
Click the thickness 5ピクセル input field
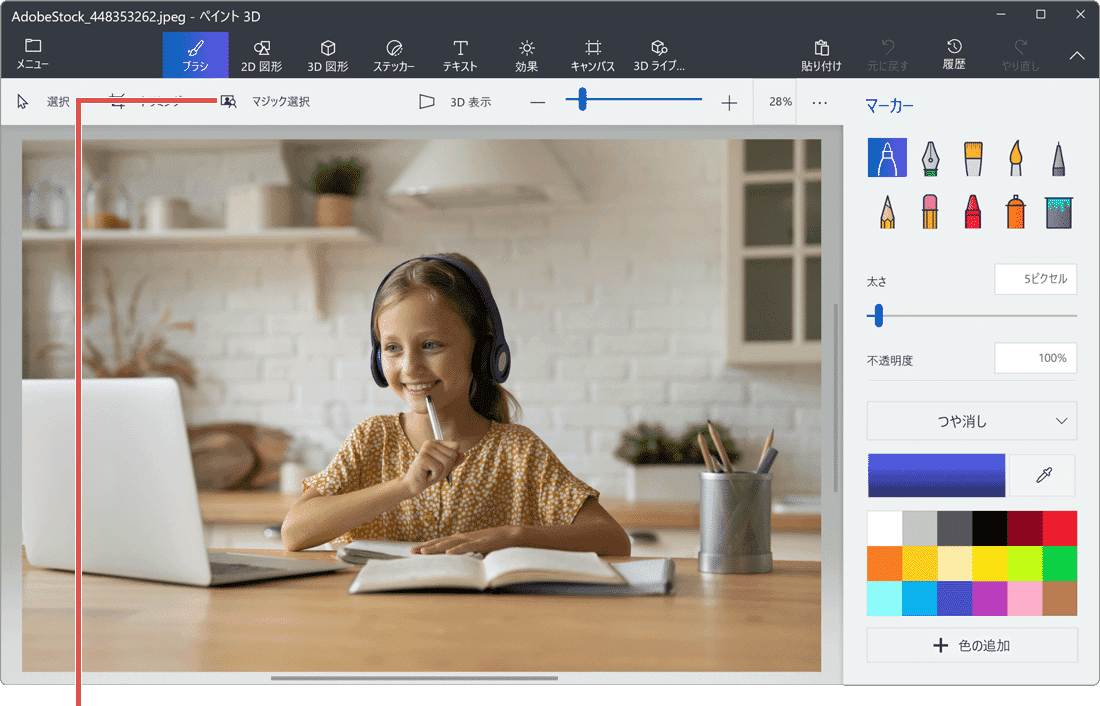[1035, 280]
